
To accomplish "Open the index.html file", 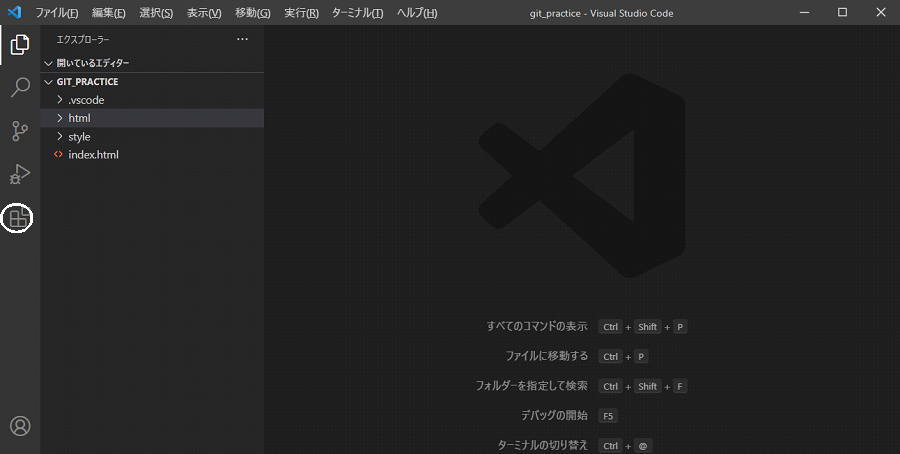I will click(94, 154).
